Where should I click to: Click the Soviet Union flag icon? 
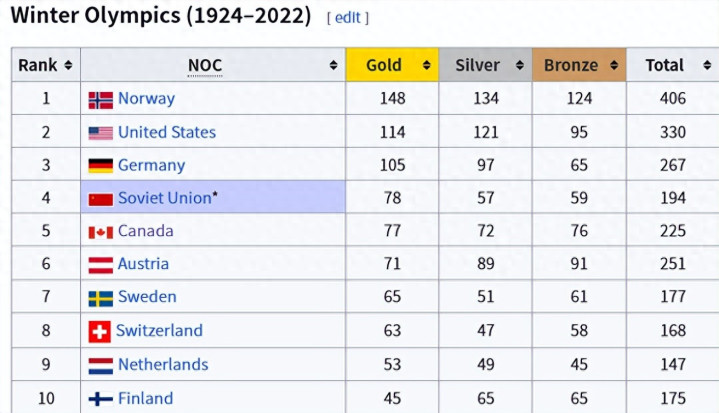point(100,198)
